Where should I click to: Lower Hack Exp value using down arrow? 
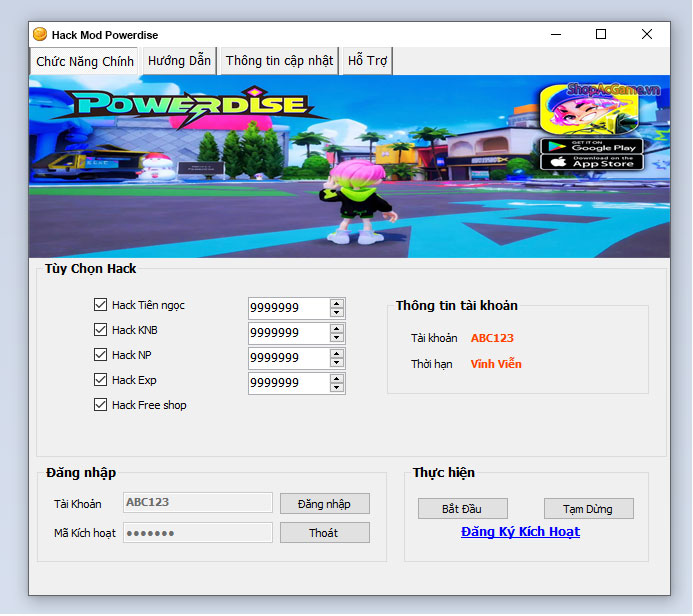pyautogui.click(x=337, y=388)
